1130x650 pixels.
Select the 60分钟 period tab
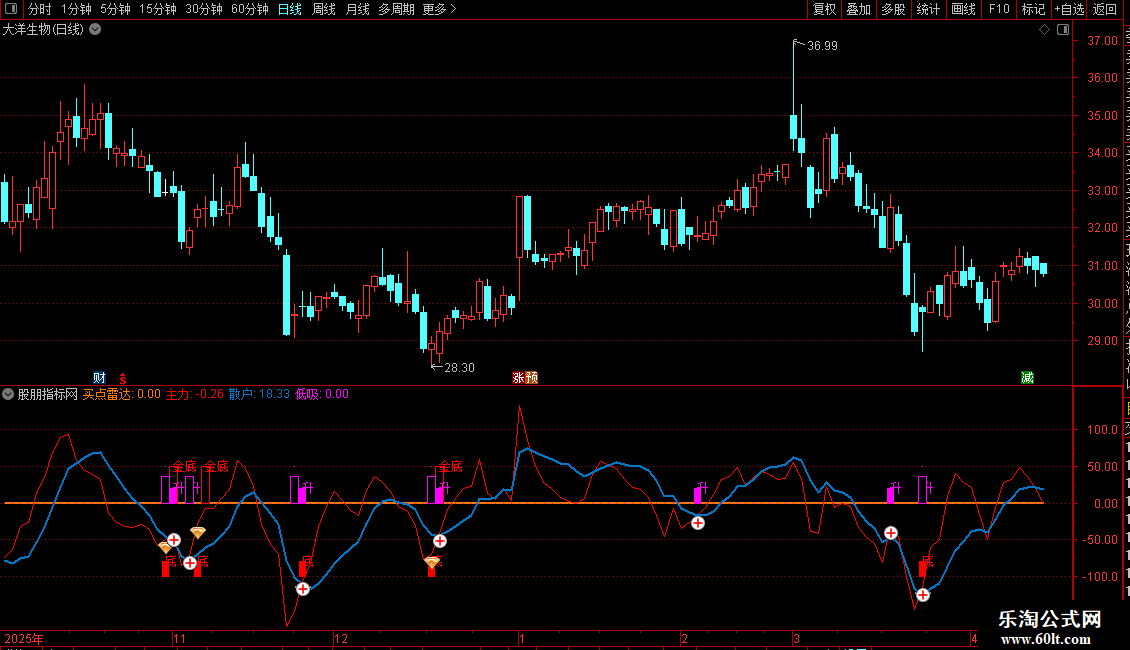tap(250, 9)
